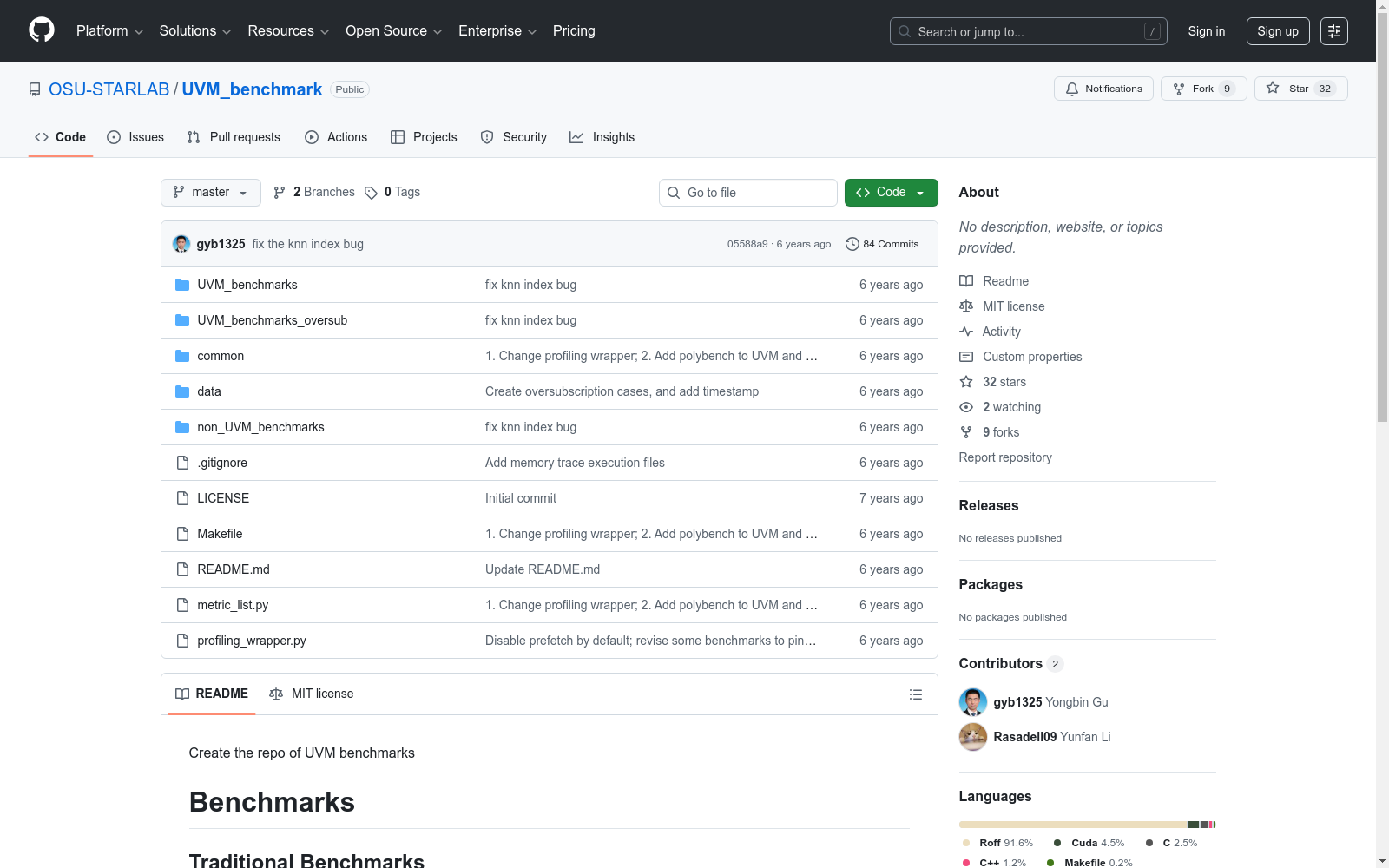Screen dimensions: 1389x868
Task: Click the Sign up button
Action: 1278,31
